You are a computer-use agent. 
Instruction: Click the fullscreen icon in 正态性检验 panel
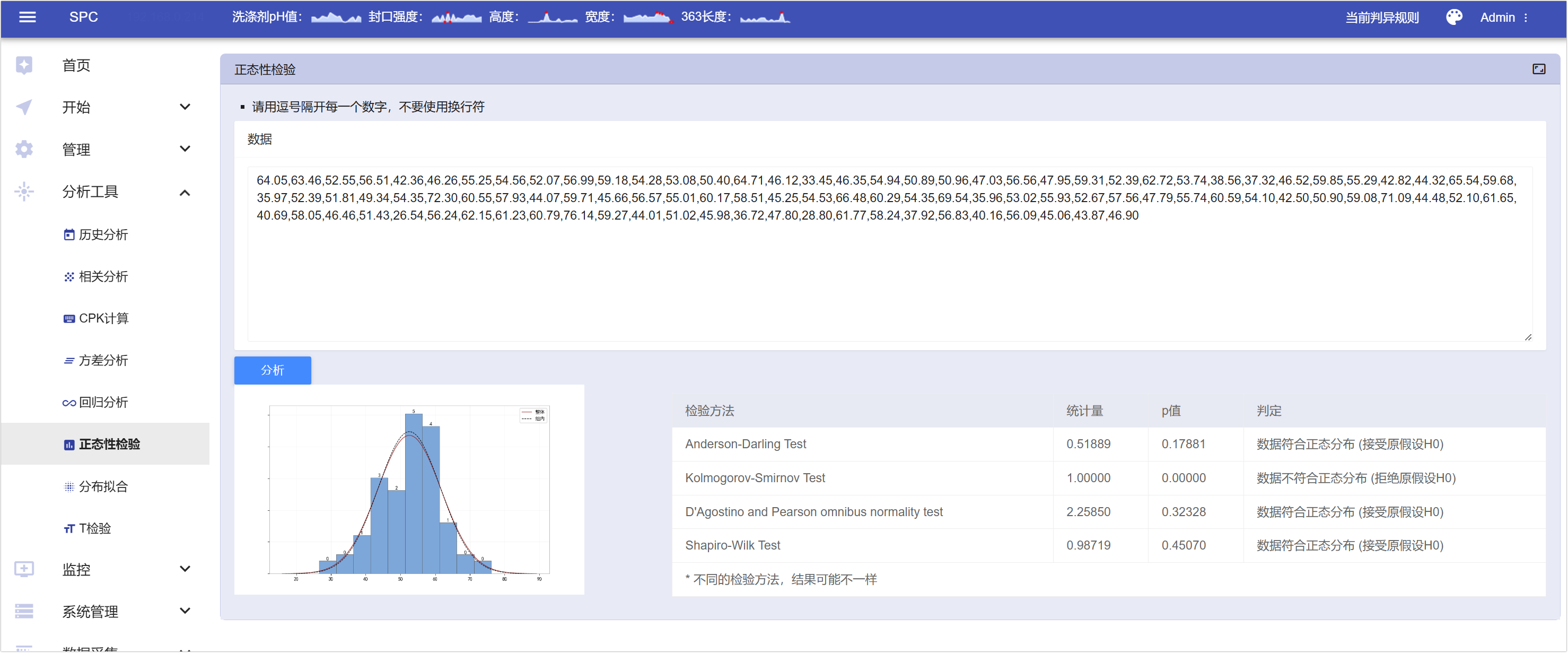tap(1538, 69)
